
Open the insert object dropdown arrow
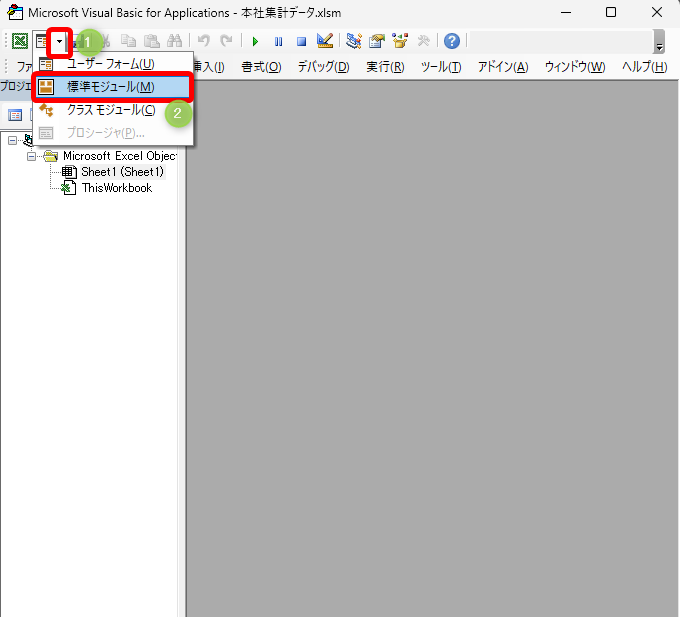[x=60, y=41]
